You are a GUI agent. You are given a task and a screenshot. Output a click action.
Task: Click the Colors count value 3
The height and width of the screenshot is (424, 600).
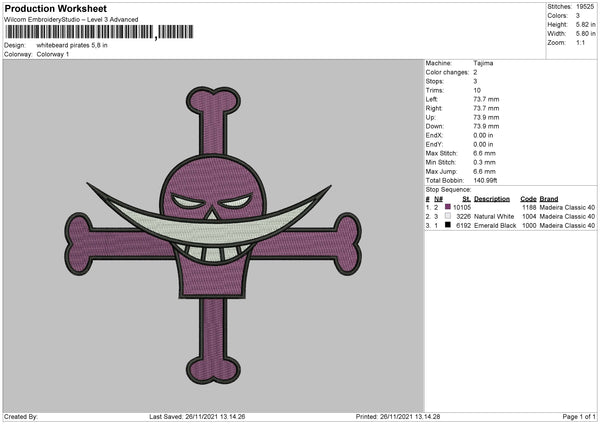click(578, 16)
